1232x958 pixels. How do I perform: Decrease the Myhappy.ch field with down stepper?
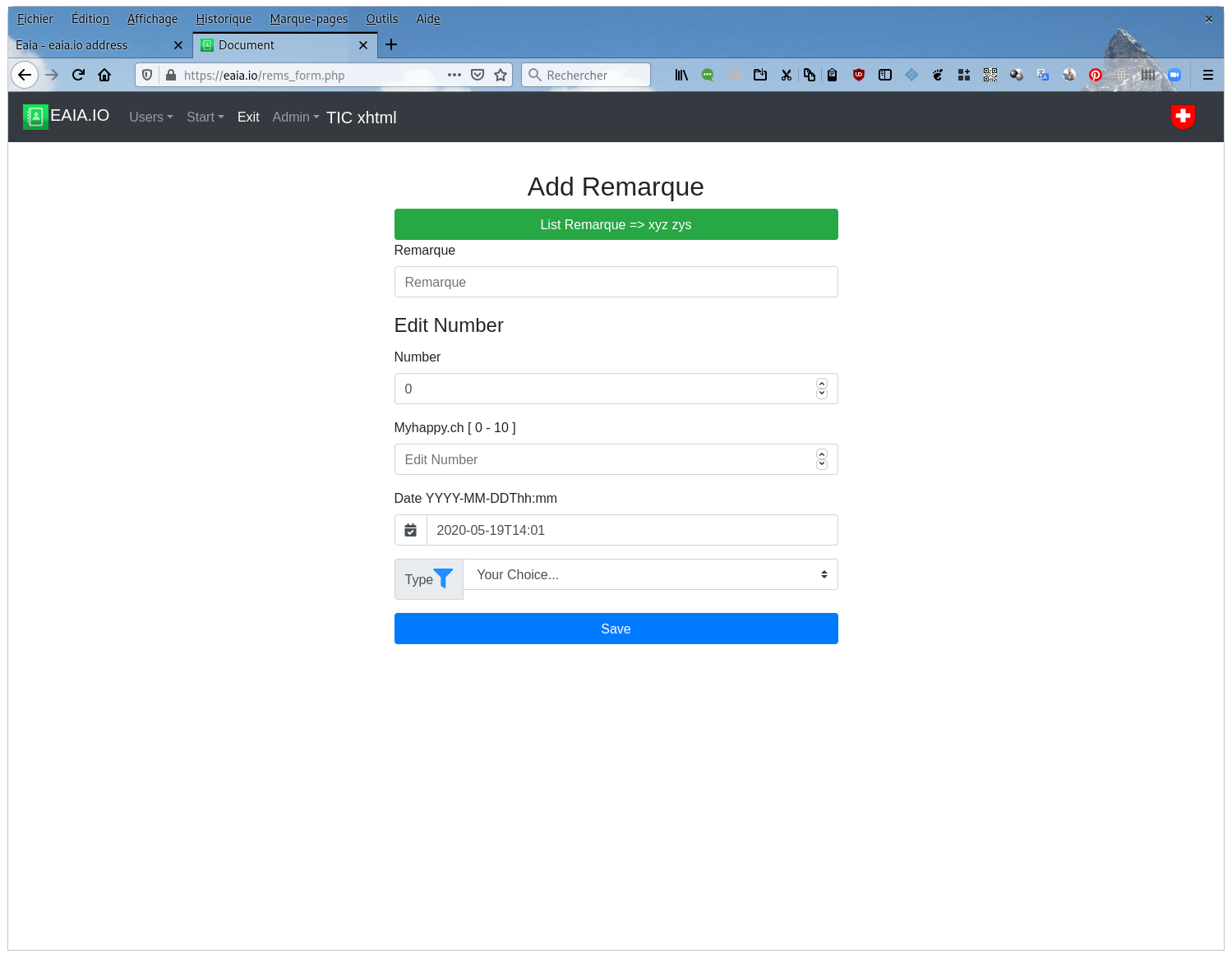[x=821, y=464]
